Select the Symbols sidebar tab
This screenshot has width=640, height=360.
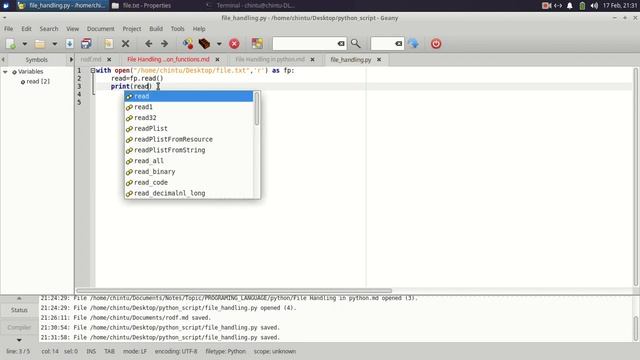click(37, 60)
